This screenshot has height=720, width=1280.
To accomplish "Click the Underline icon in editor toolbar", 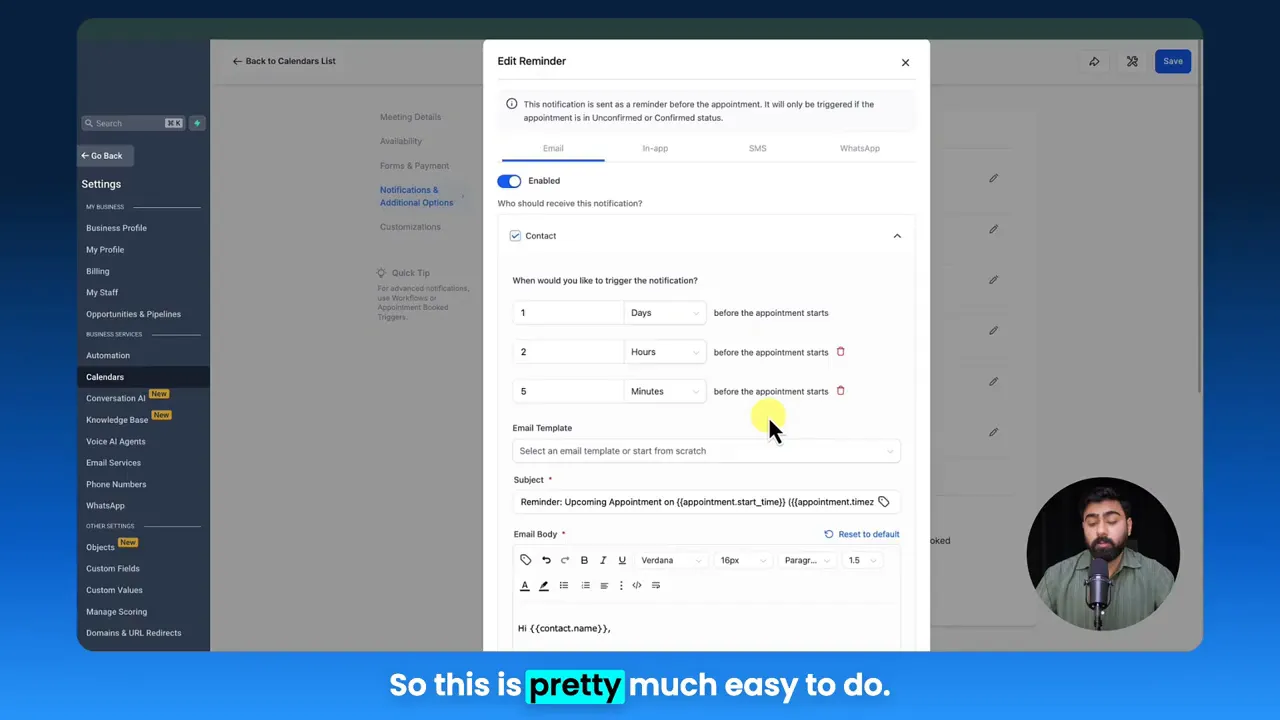I will point(621,560).
